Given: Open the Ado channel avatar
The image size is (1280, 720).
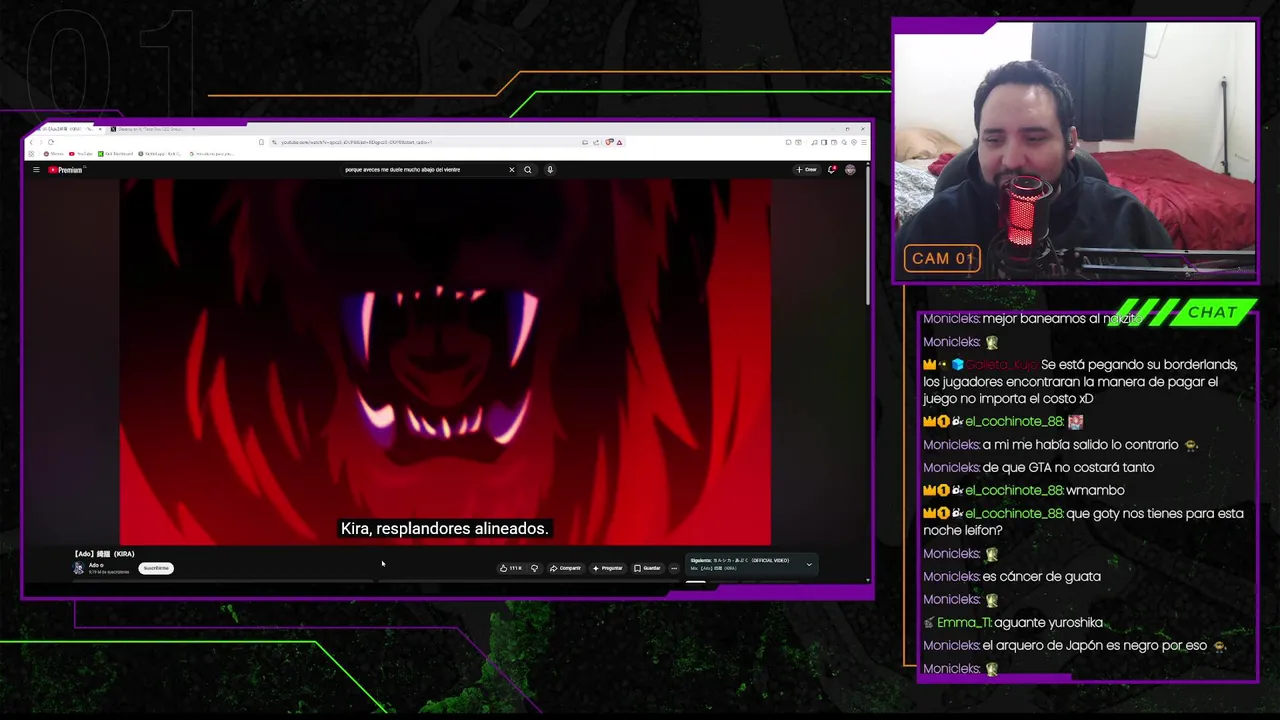Looking at the screenshot, I should click(x=78, y=568).
